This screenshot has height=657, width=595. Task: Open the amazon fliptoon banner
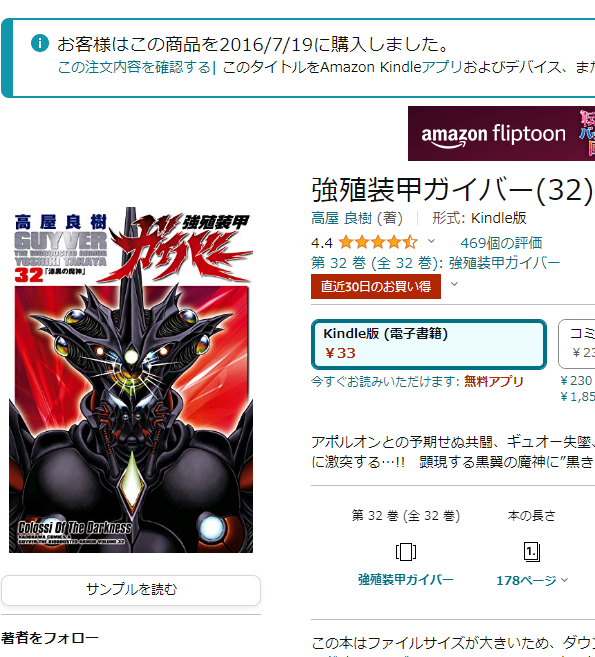[x=501, y=133]
